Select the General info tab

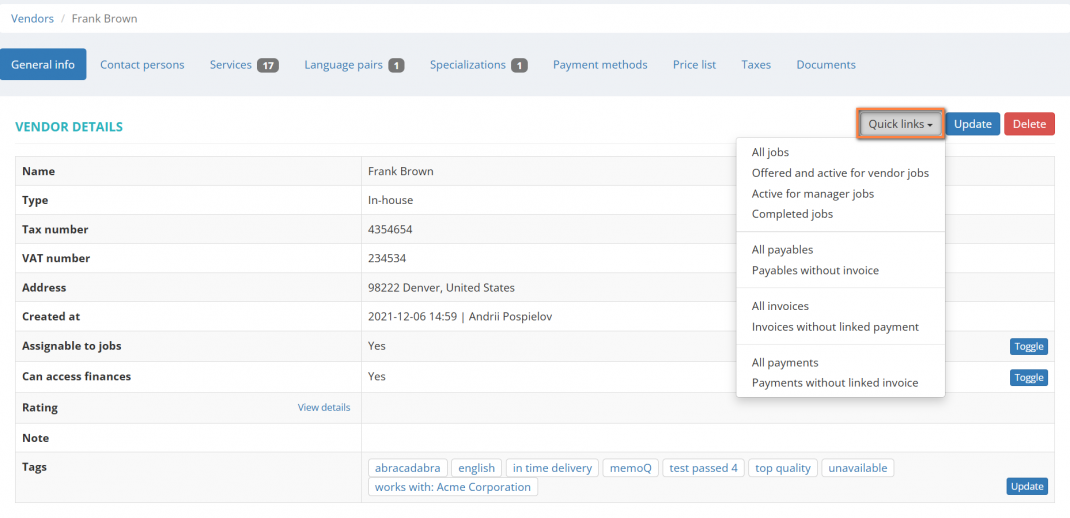43,65
